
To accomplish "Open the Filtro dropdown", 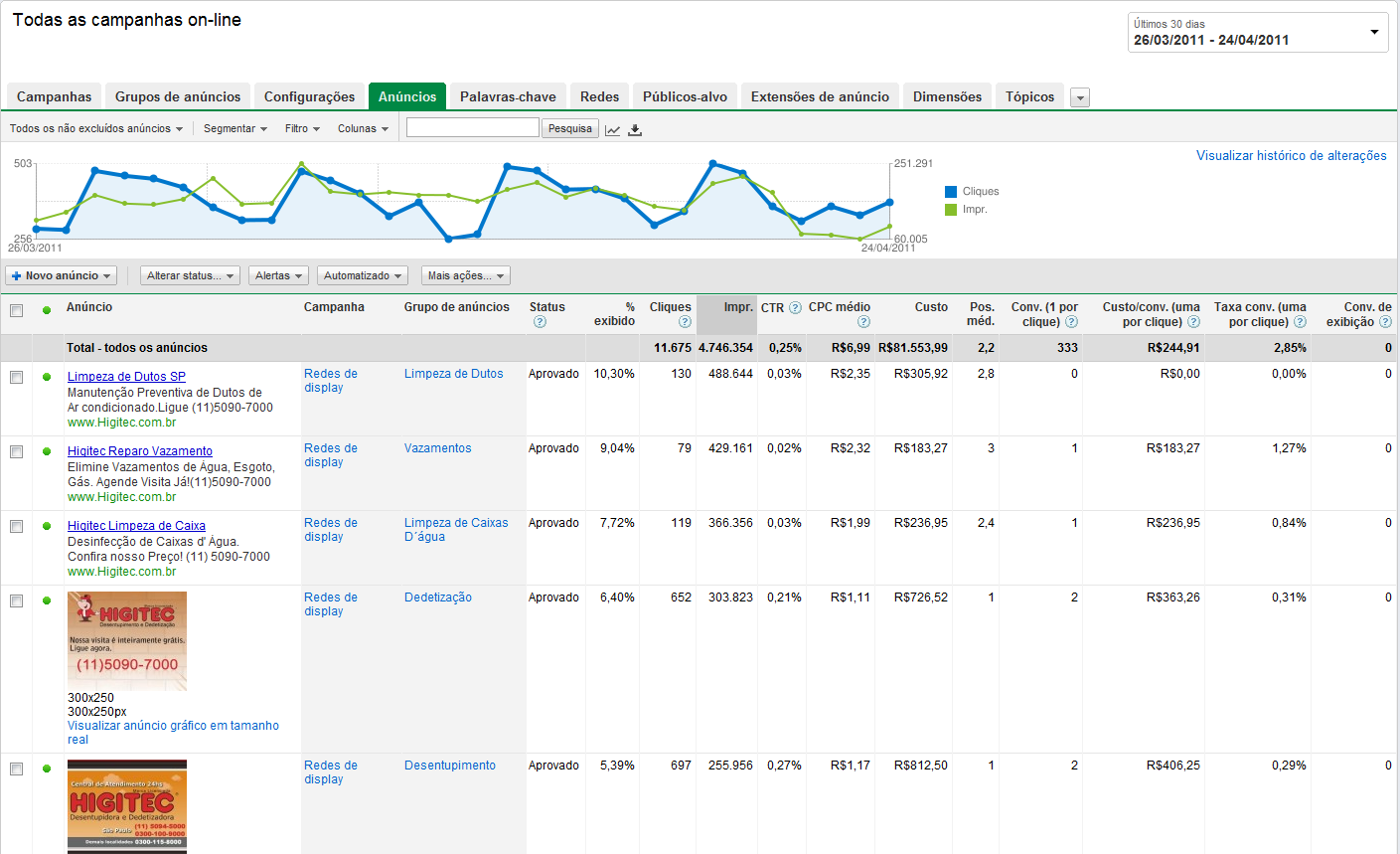I will (302, 128).
